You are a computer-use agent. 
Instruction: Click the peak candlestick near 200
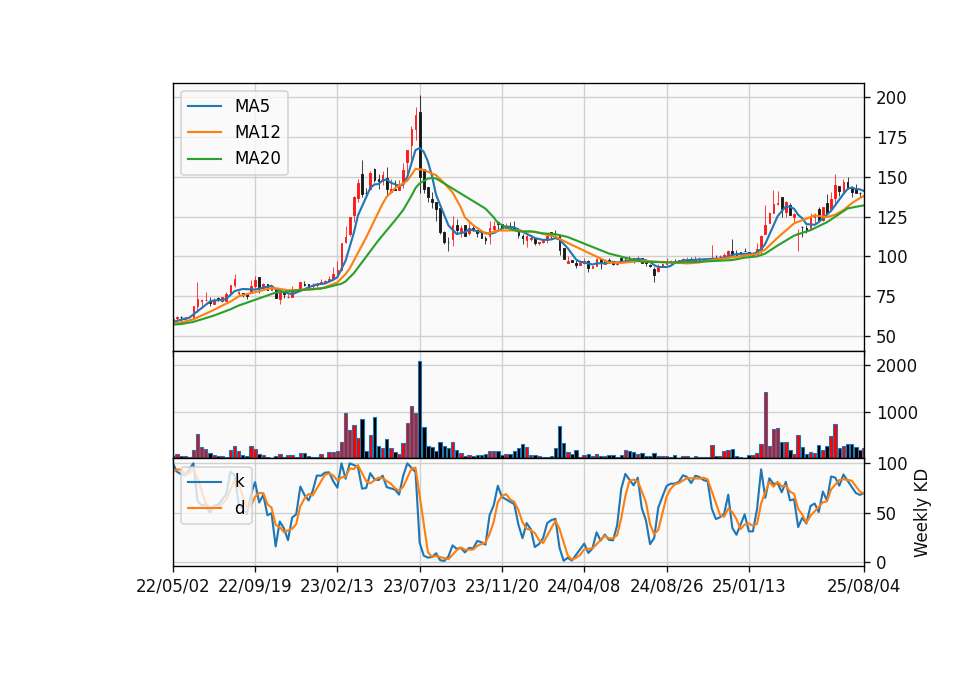tap(420, 145)
